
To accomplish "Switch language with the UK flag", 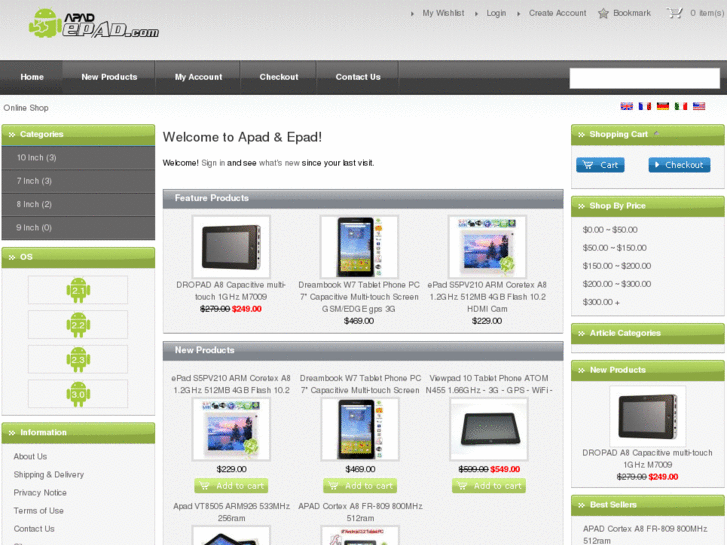I will (626, 106).
